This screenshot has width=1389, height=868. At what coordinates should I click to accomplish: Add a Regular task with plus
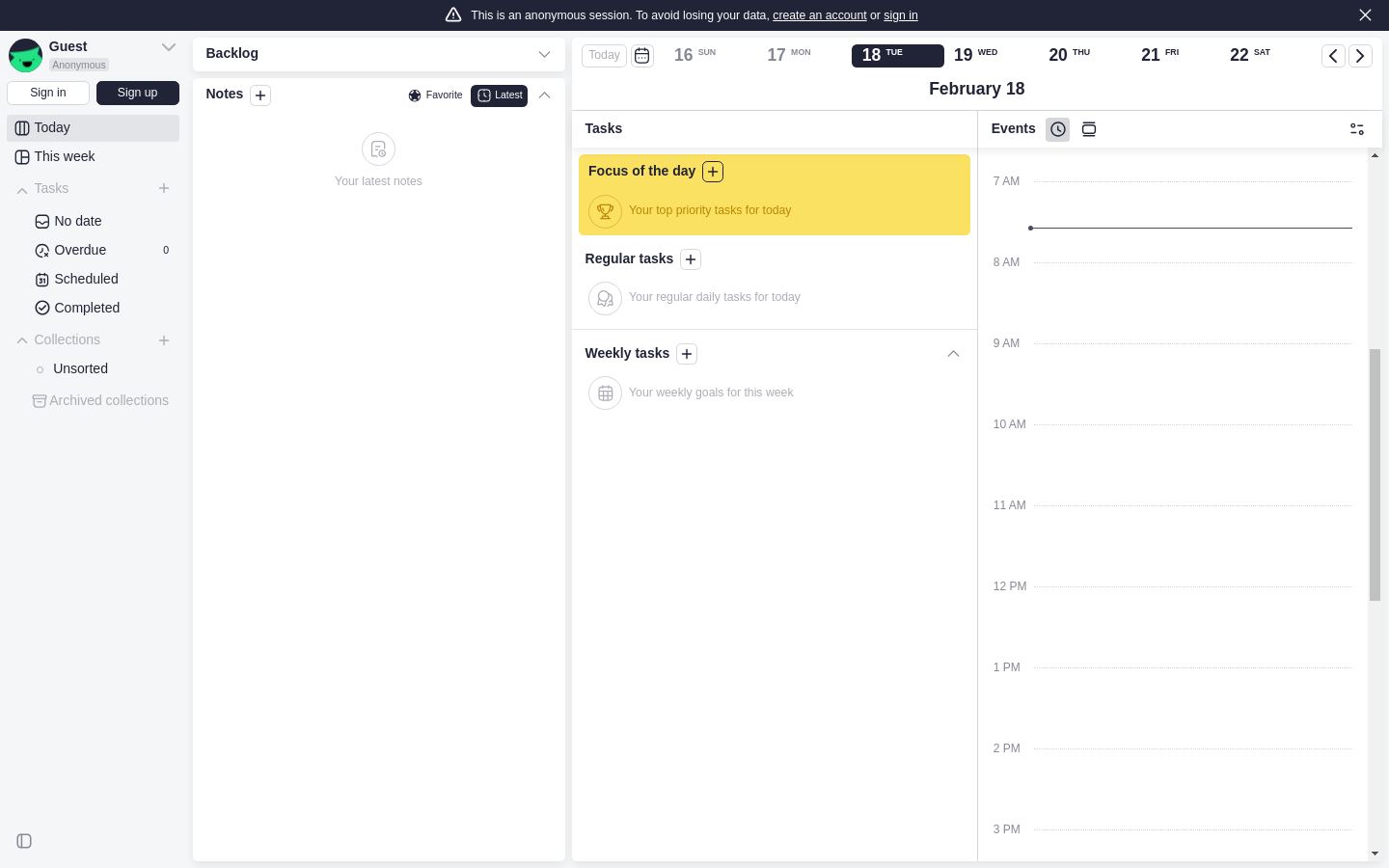pos(691,259)
